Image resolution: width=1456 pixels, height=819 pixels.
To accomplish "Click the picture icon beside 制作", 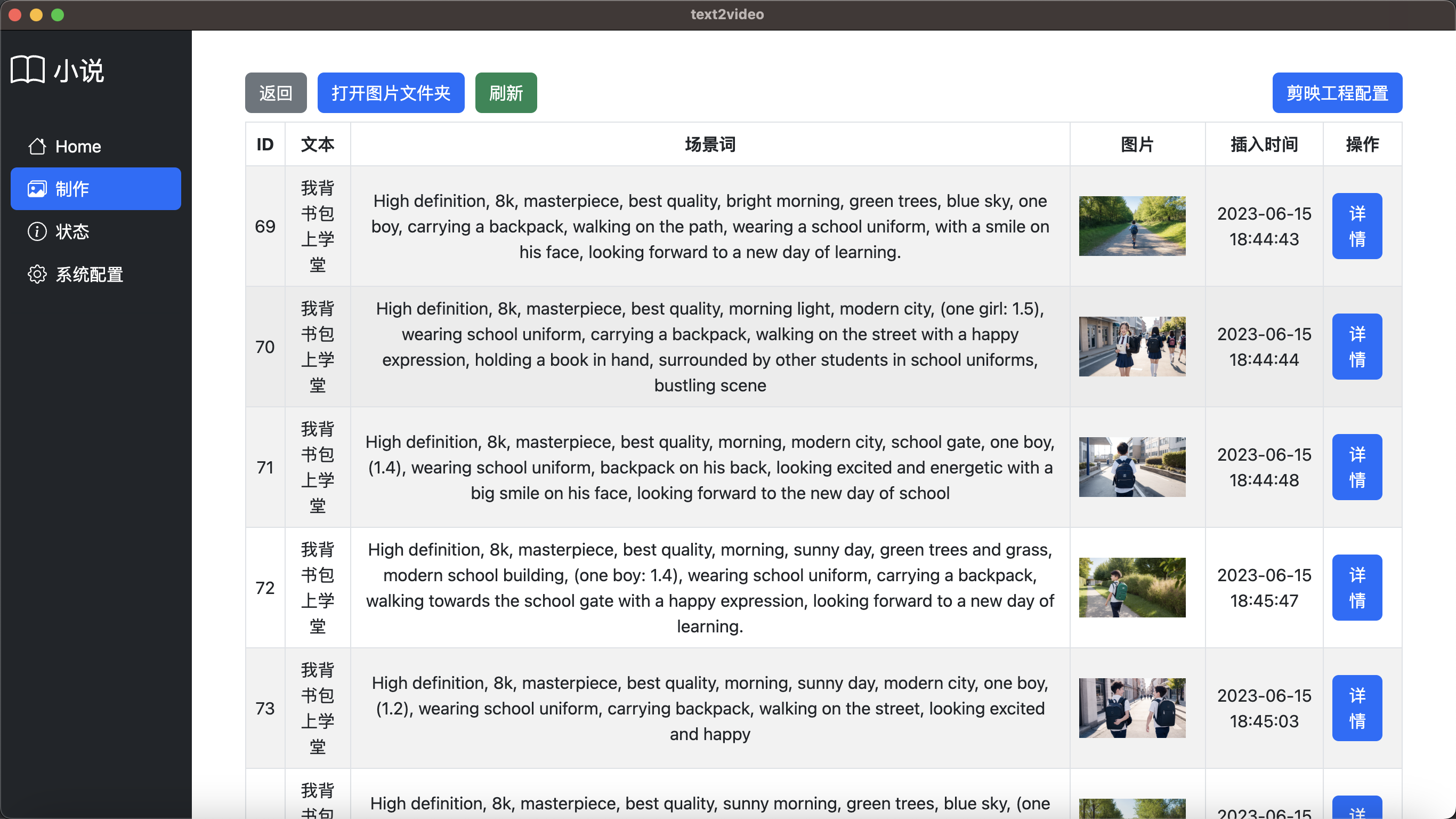I will 37,189.
